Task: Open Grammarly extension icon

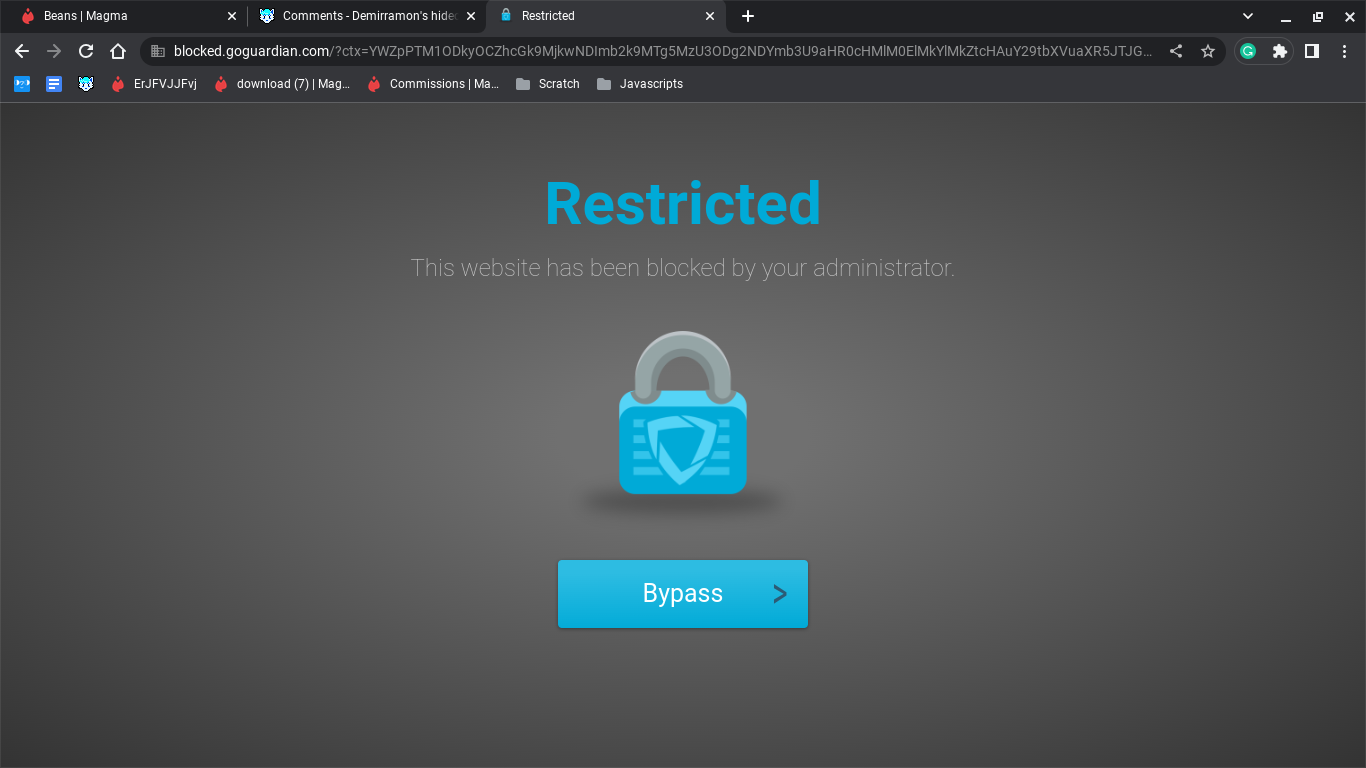Action: [1248, 51]
